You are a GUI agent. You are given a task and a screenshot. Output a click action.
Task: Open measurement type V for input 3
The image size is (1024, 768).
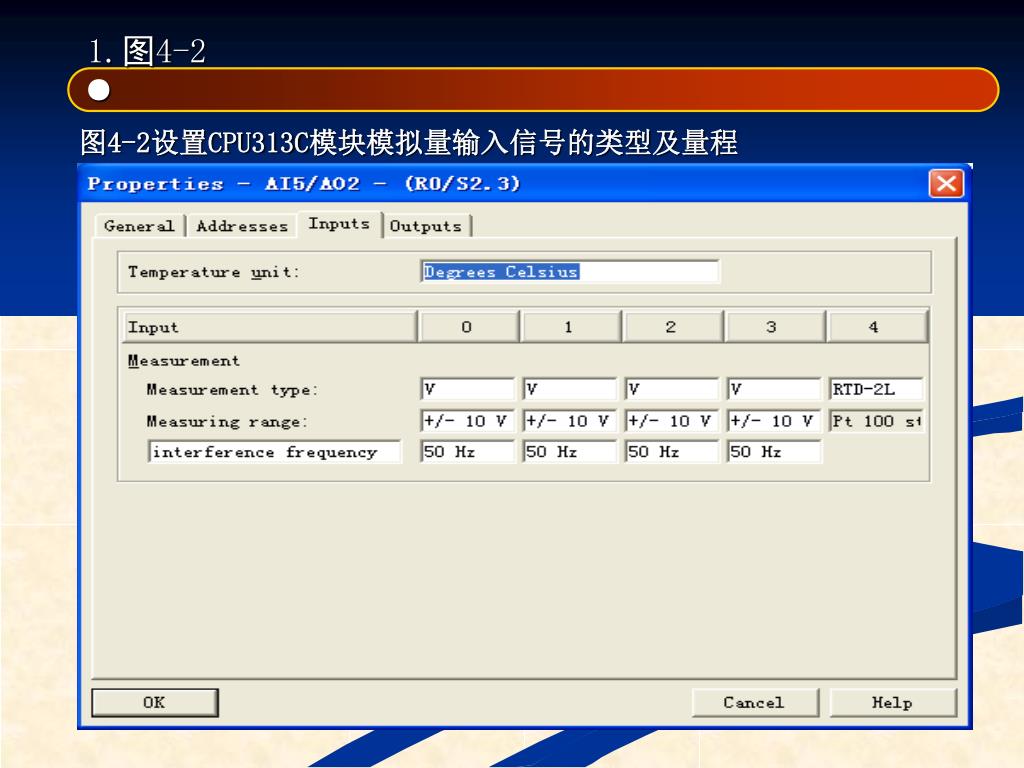tap(773, 389)
